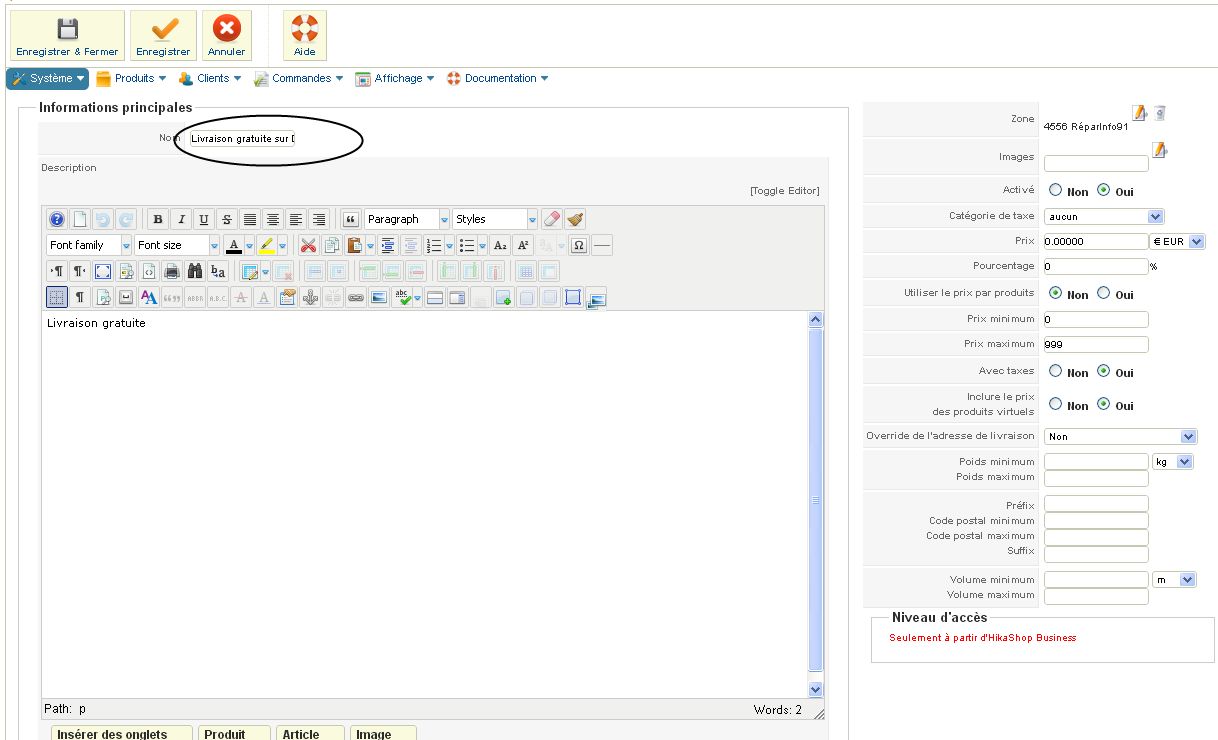Open the text color picker

pos(250,245)
